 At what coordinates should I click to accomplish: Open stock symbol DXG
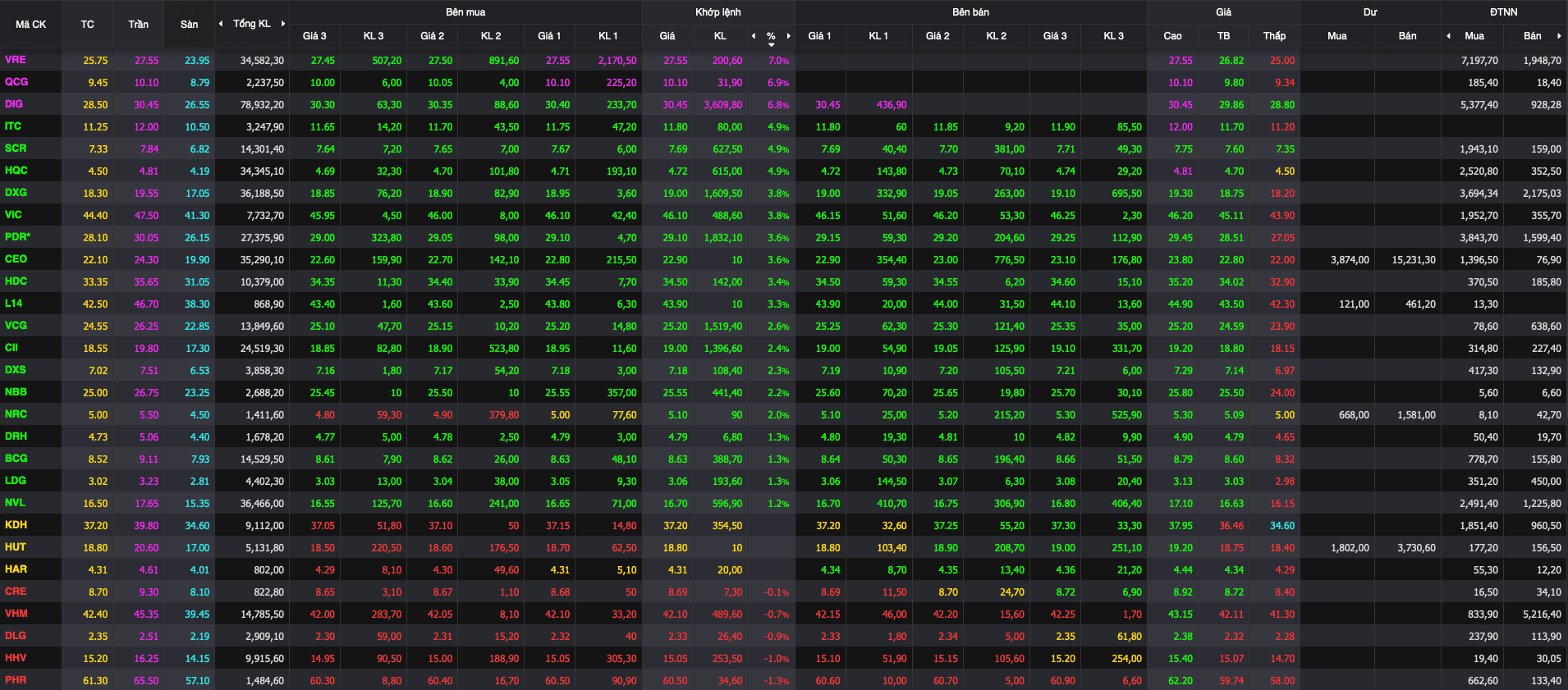click(x=16, y=193)
